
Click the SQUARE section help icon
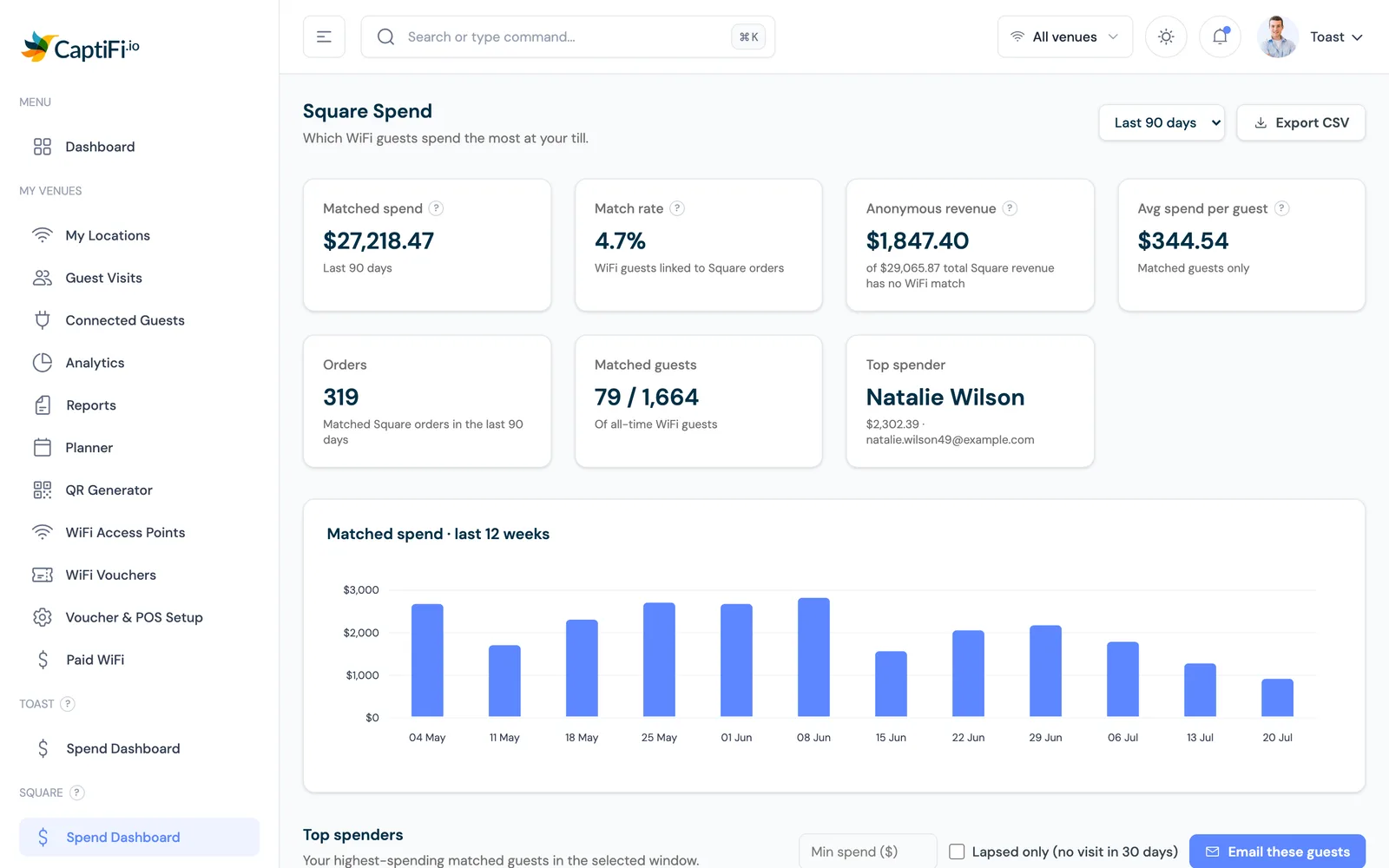77,792
